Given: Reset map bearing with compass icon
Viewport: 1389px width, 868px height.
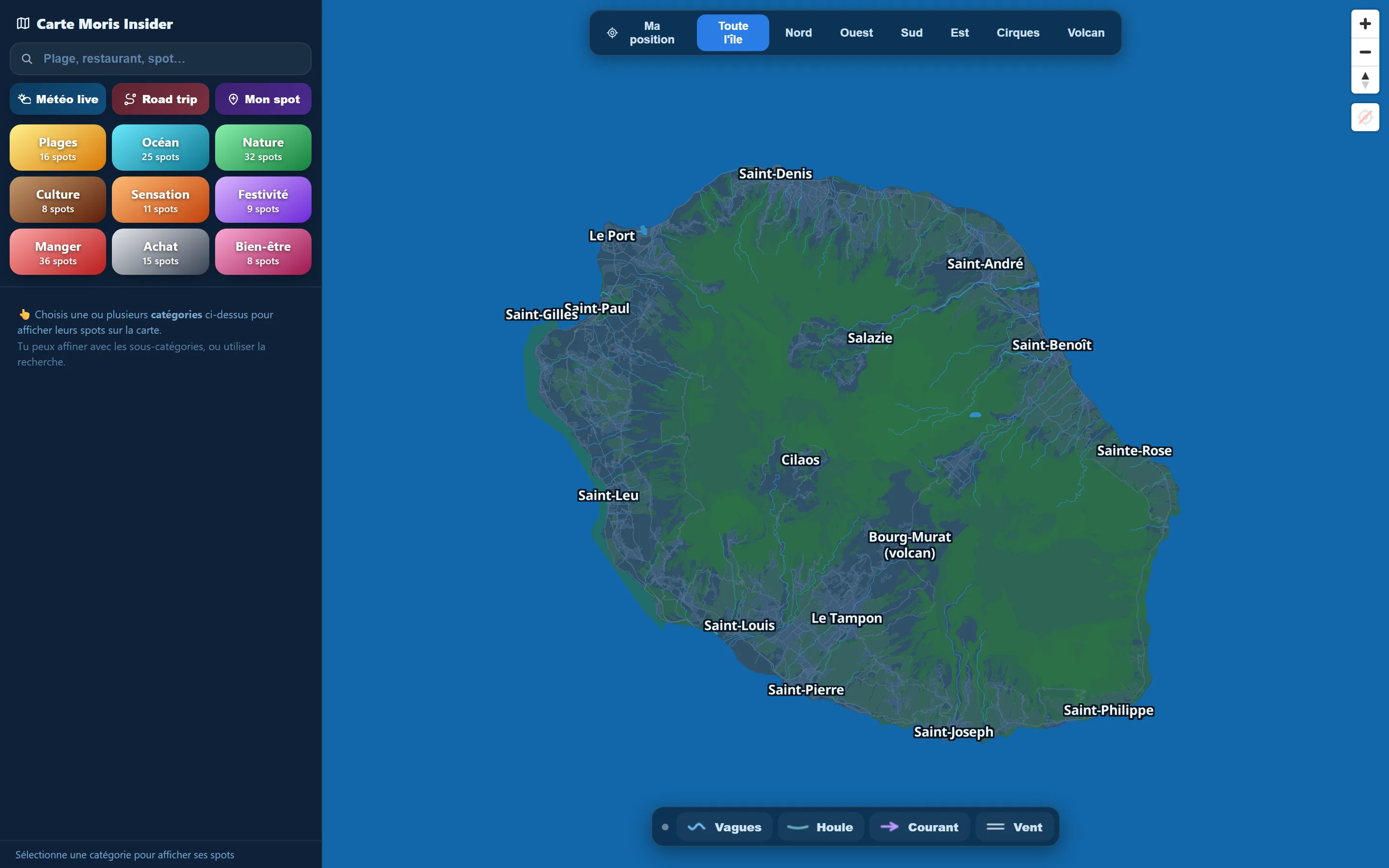Looking at the screenshot, I should (1365, 80).
